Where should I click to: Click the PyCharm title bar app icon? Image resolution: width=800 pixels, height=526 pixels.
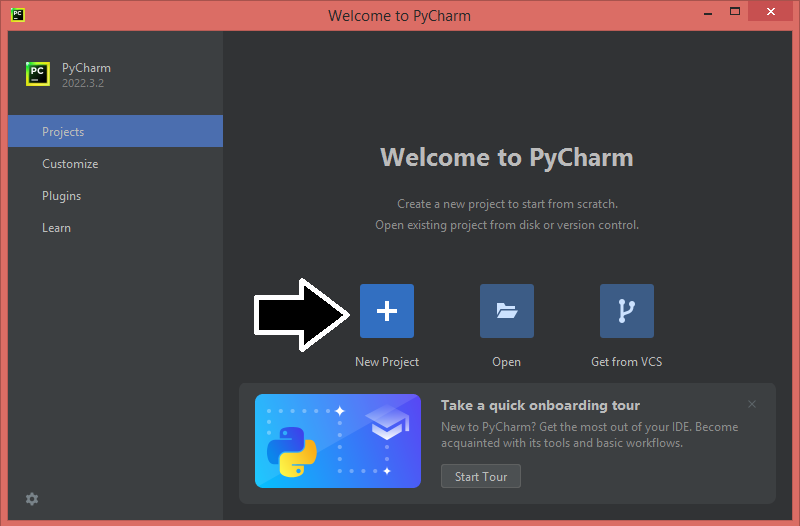click(x=18, y=14)
